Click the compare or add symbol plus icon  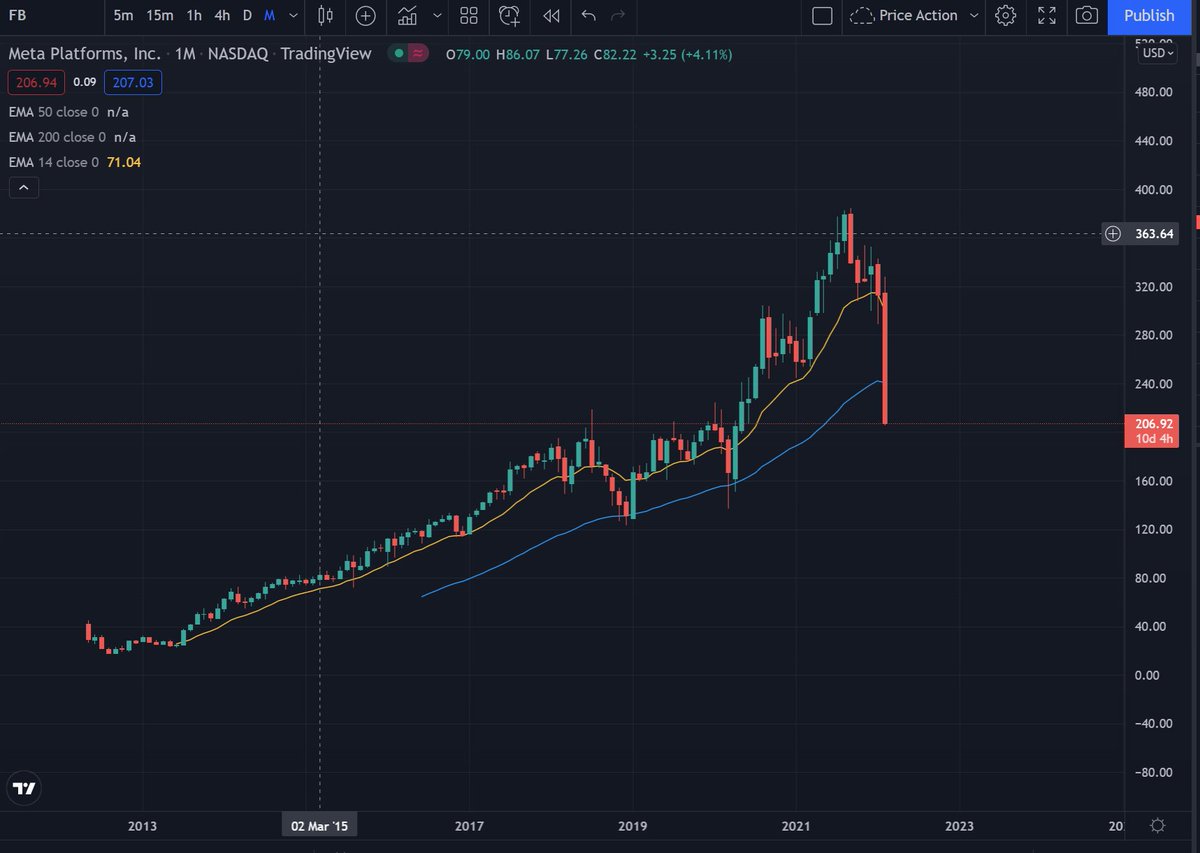[x=366, y=15]
